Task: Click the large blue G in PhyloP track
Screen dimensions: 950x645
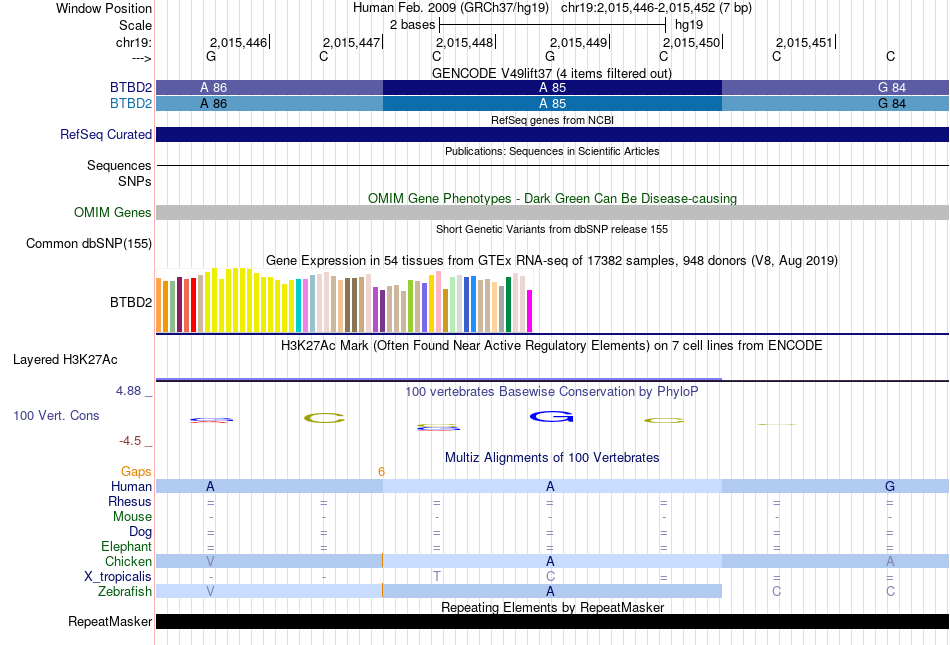Action: 551,417
